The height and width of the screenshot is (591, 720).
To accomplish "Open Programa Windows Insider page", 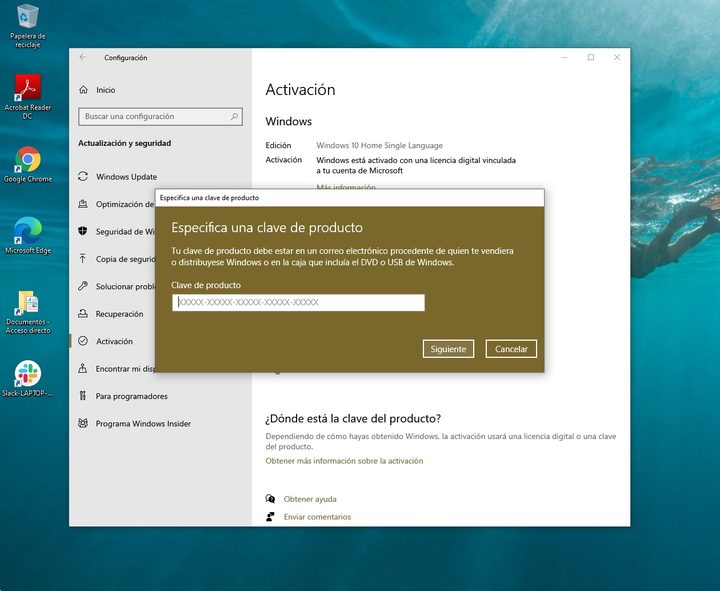I will 143,424.
